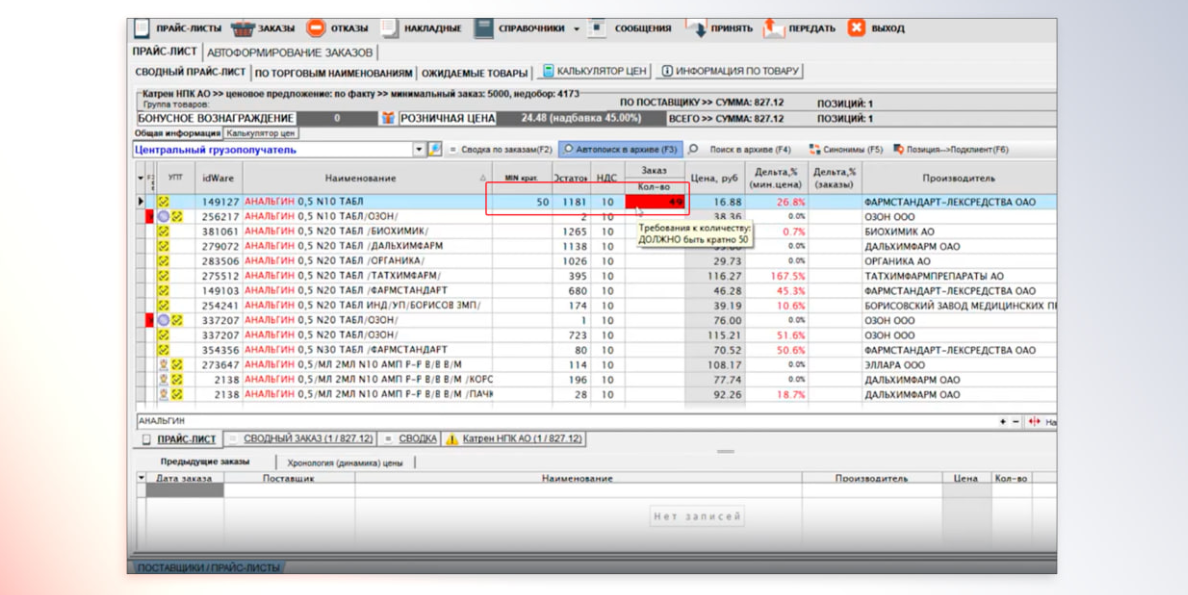Switch to Автоформирование заказов tab

[x=290, y=52]
